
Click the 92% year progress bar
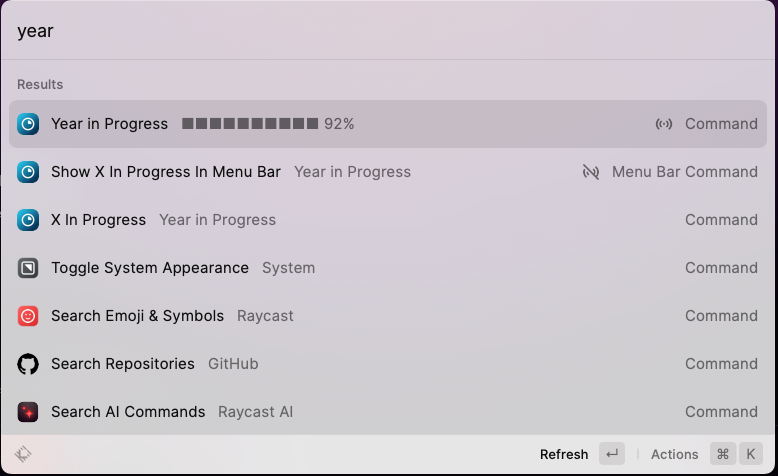pos(250,124)
